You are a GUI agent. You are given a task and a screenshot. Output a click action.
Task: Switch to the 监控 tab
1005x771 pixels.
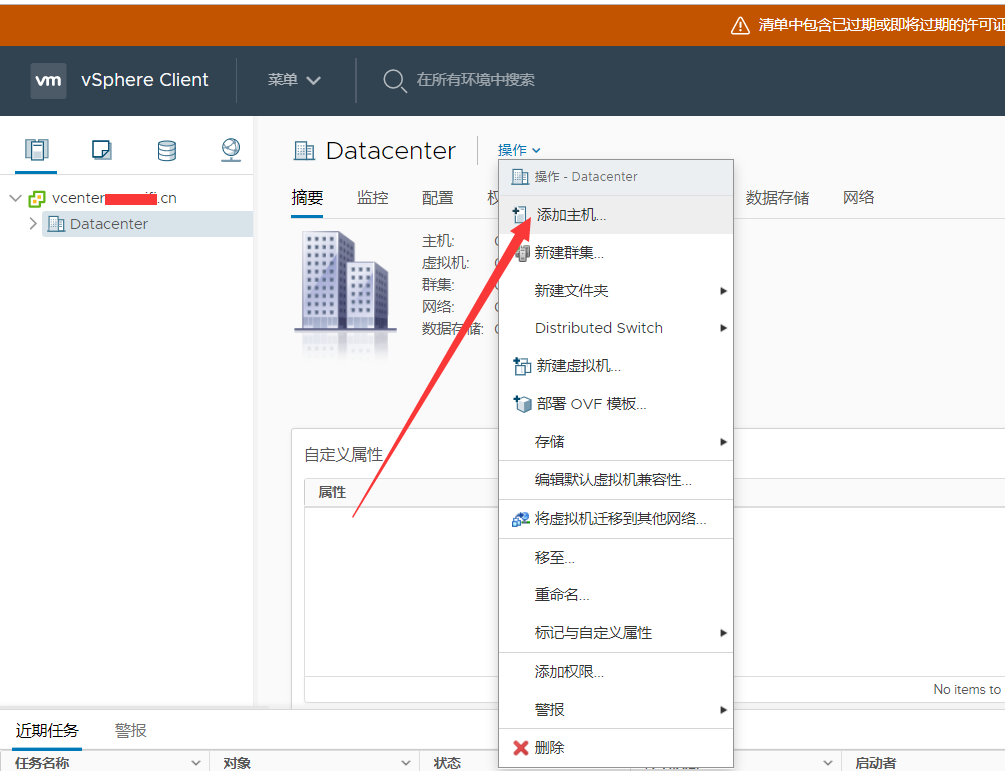[372, 198]
